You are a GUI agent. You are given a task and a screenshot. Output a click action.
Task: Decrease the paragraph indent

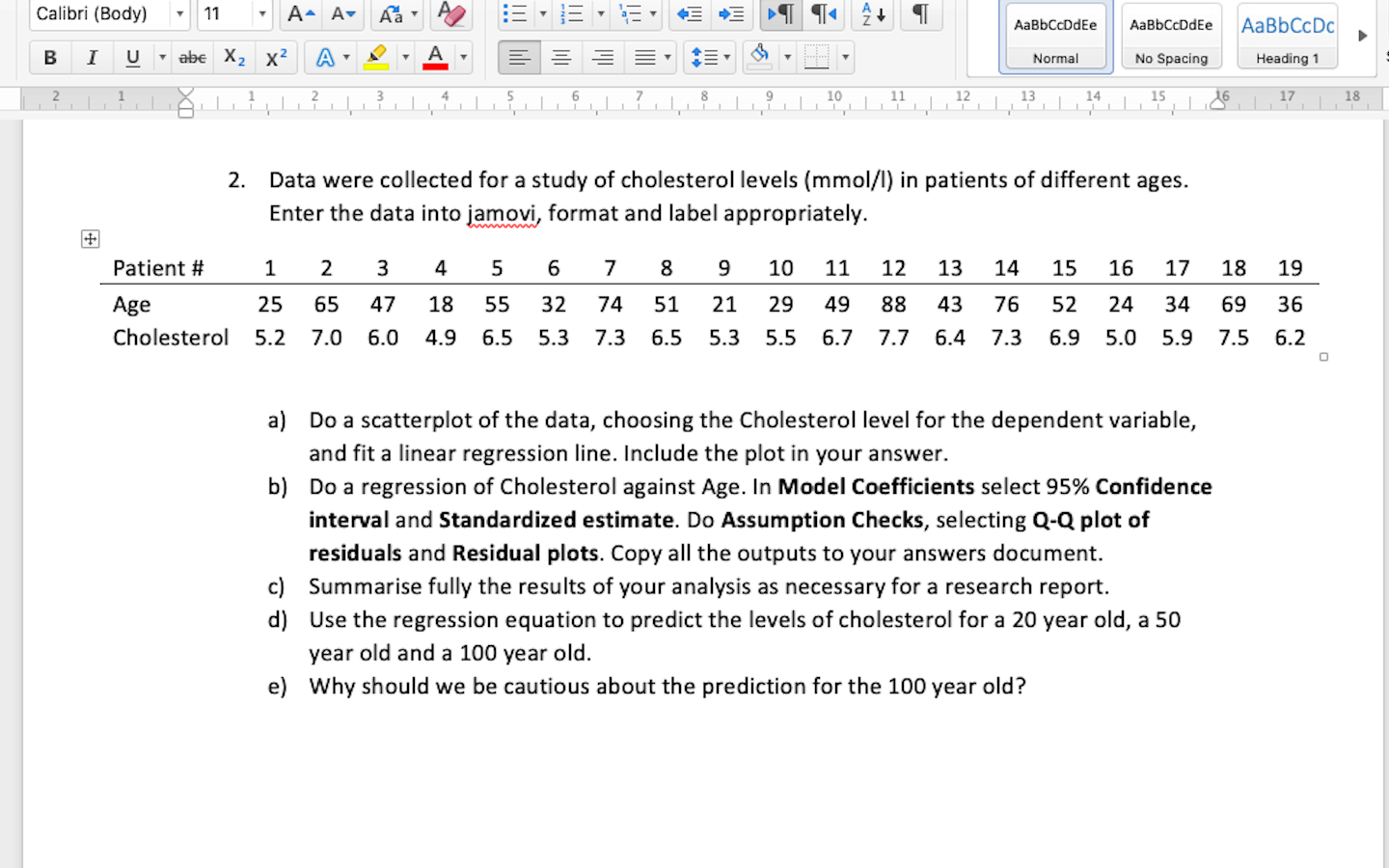[689, 14]
